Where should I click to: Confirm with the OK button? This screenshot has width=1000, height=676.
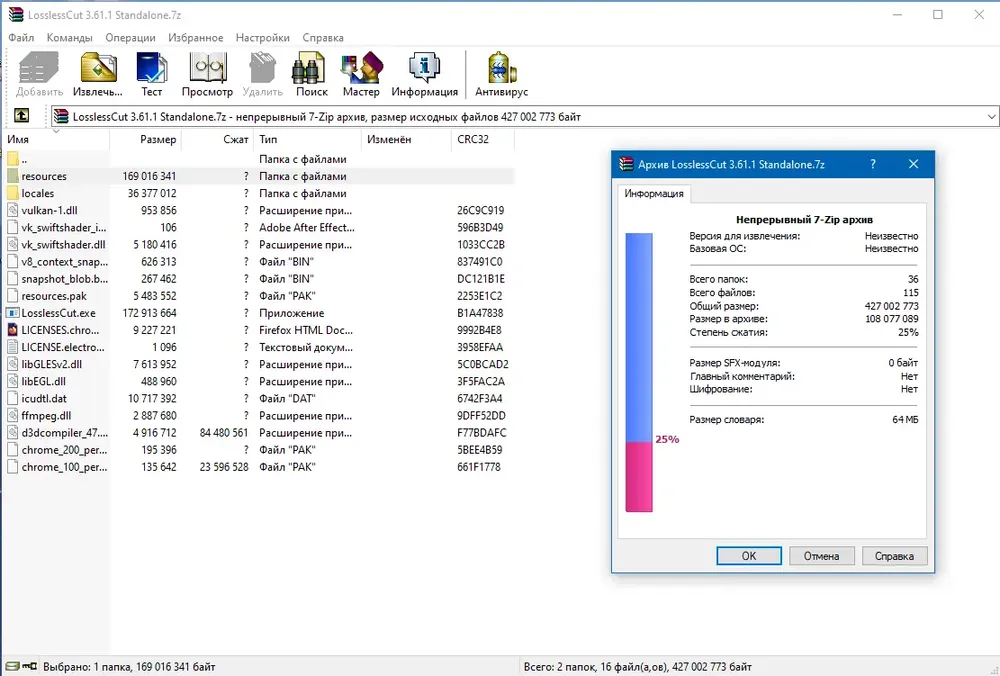pyautogui.click(x=749, y=556)
